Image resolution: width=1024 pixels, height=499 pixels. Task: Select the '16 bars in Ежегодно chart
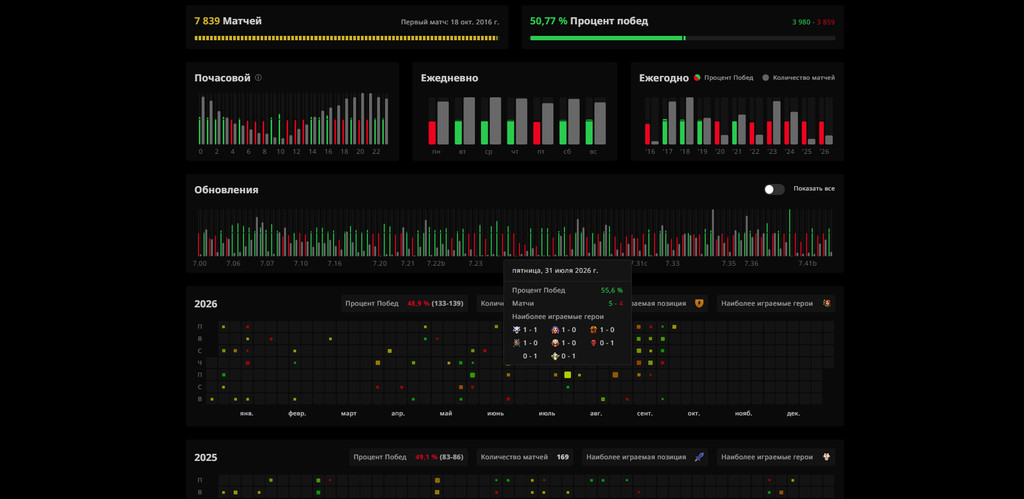[x=651, y=121]
